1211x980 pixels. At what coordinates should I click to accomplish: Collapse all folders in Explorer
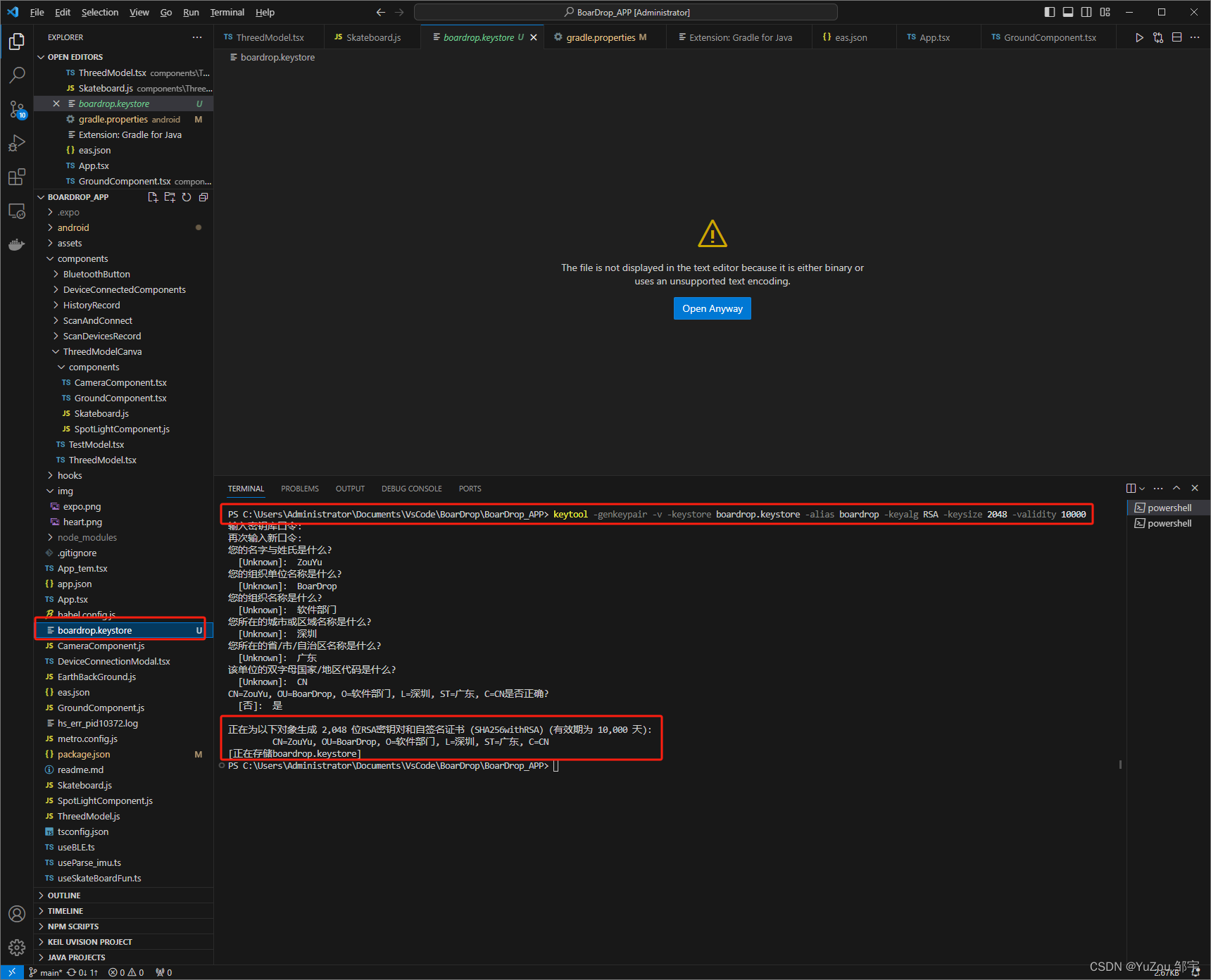point(203,197)
